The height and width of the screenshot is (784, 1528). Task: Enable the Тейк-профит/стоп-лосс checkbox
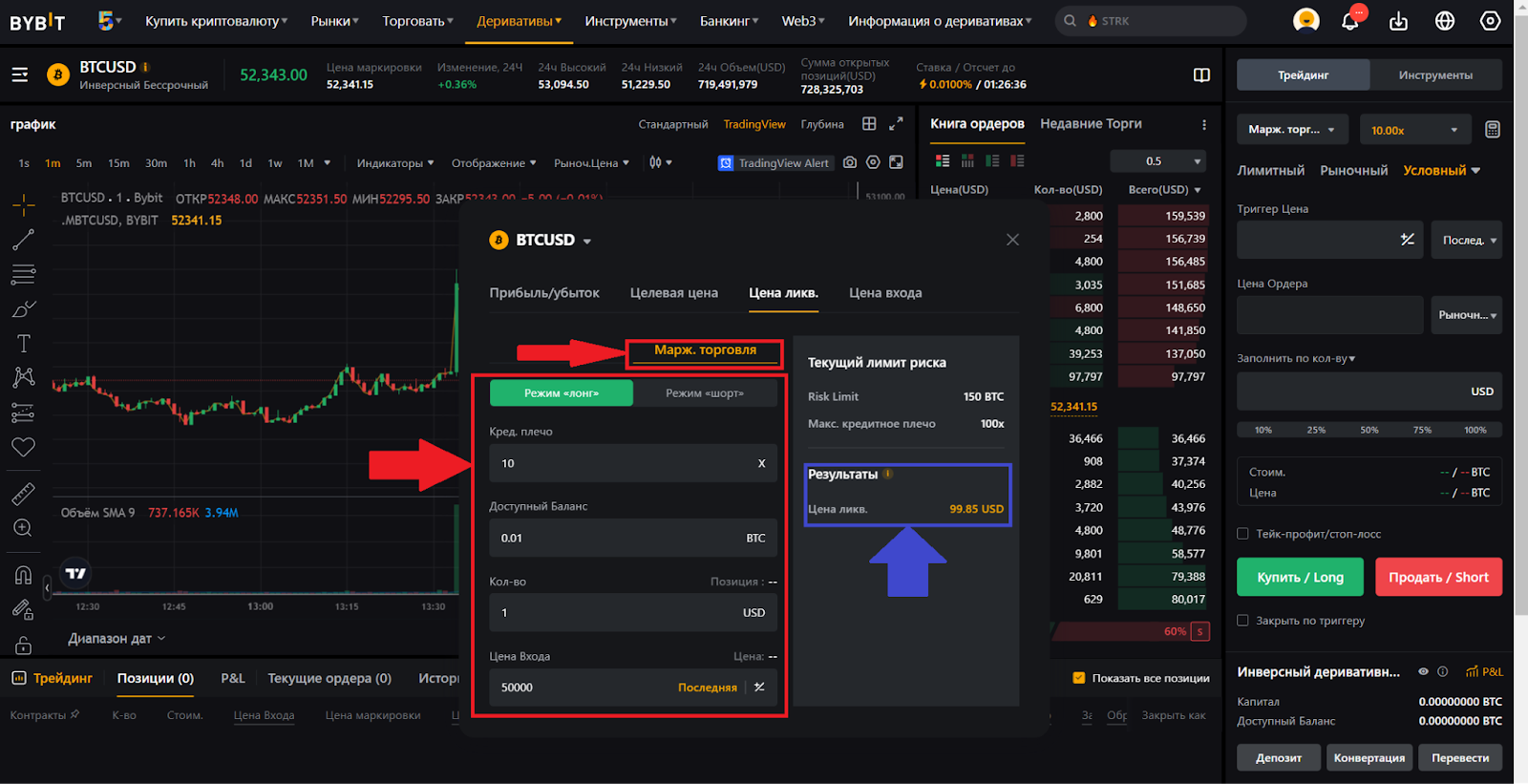1243,534
